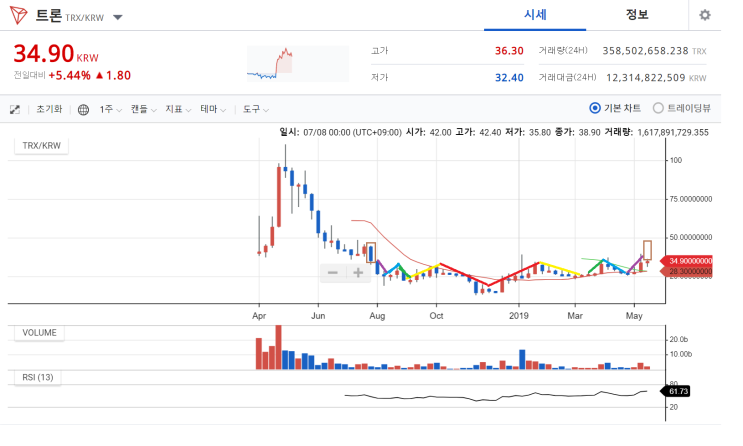
Task: Open the 도구 tools dropdown
Action: 256,109
